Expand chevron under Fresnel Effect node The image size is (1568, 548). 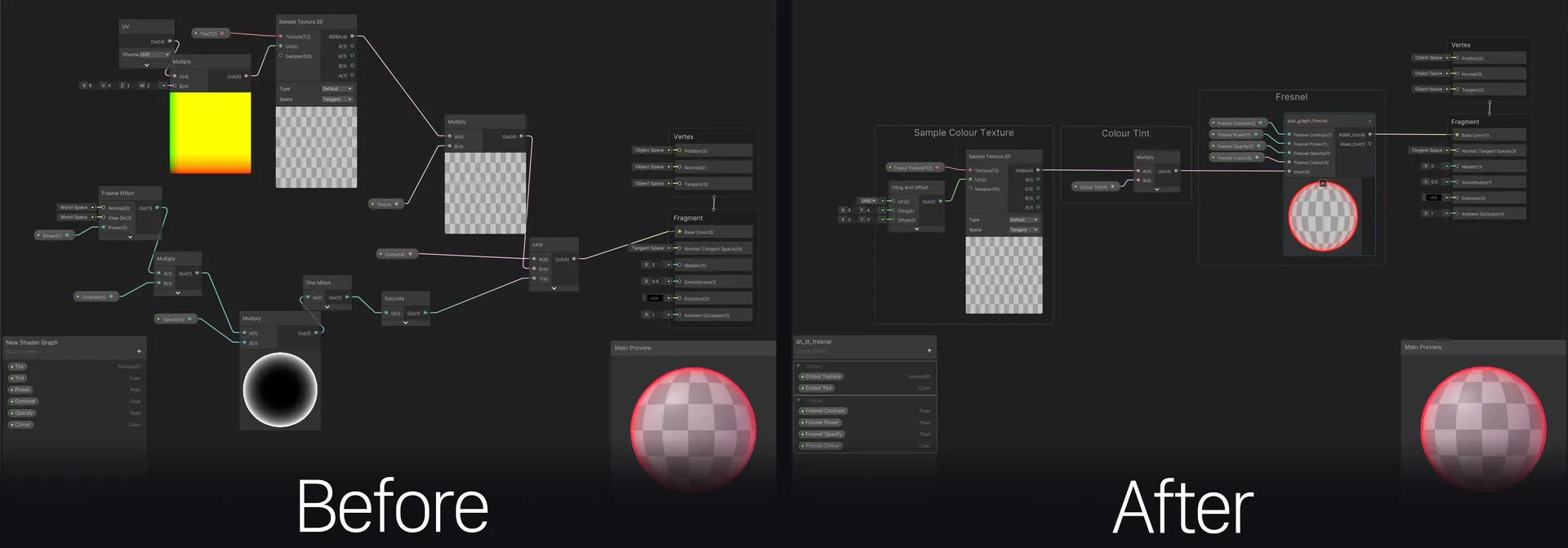point(130,237)
